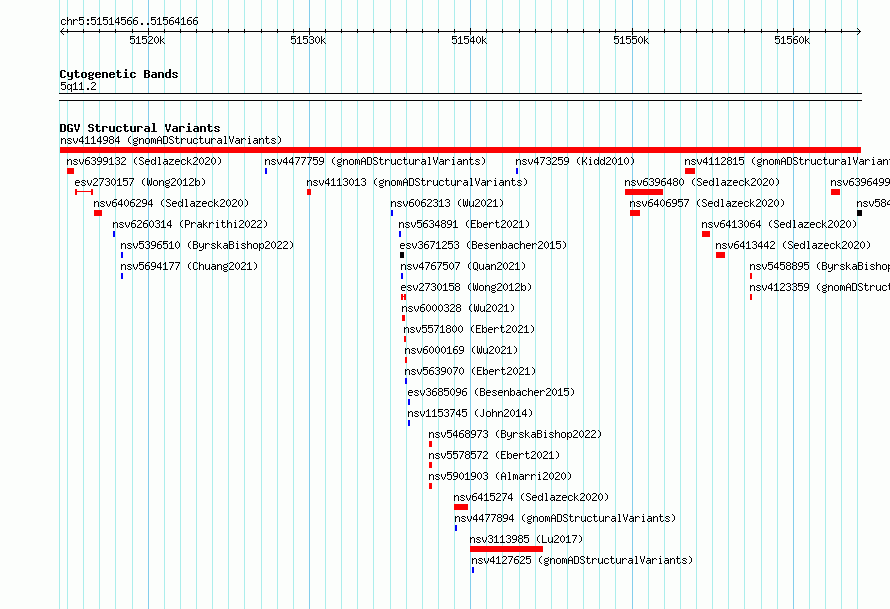Open nsv5694177 (Chuang2021) label
890x609 pixels.
click(x=189, y=266)
